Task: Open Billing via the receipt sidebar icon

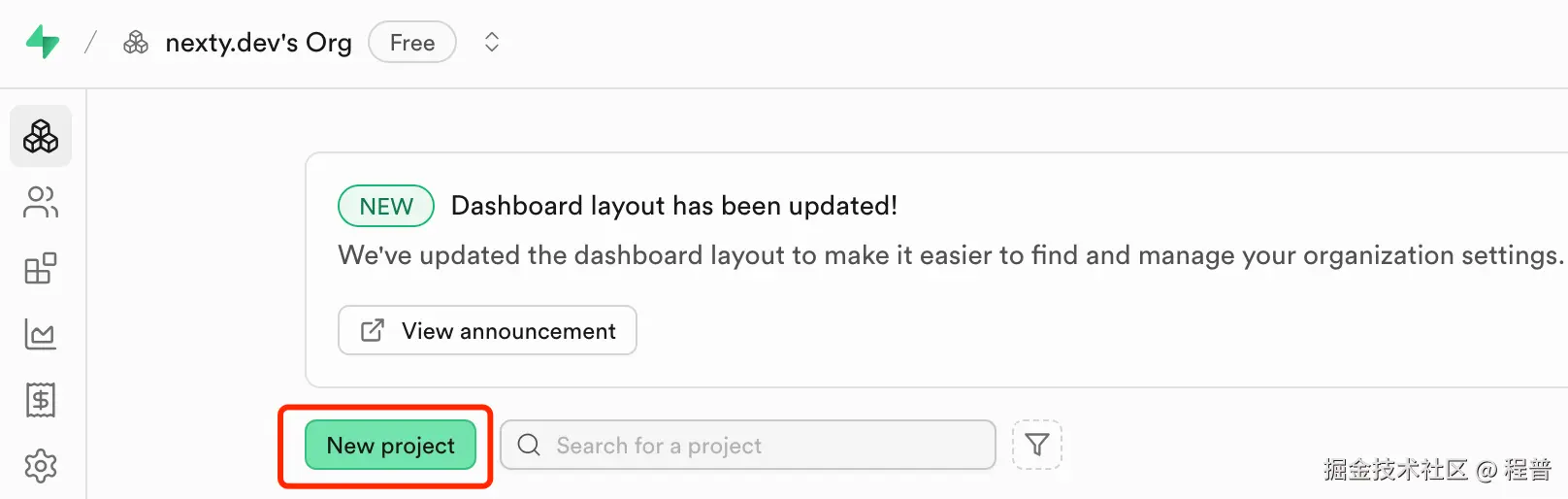Action: click(41, 400)
